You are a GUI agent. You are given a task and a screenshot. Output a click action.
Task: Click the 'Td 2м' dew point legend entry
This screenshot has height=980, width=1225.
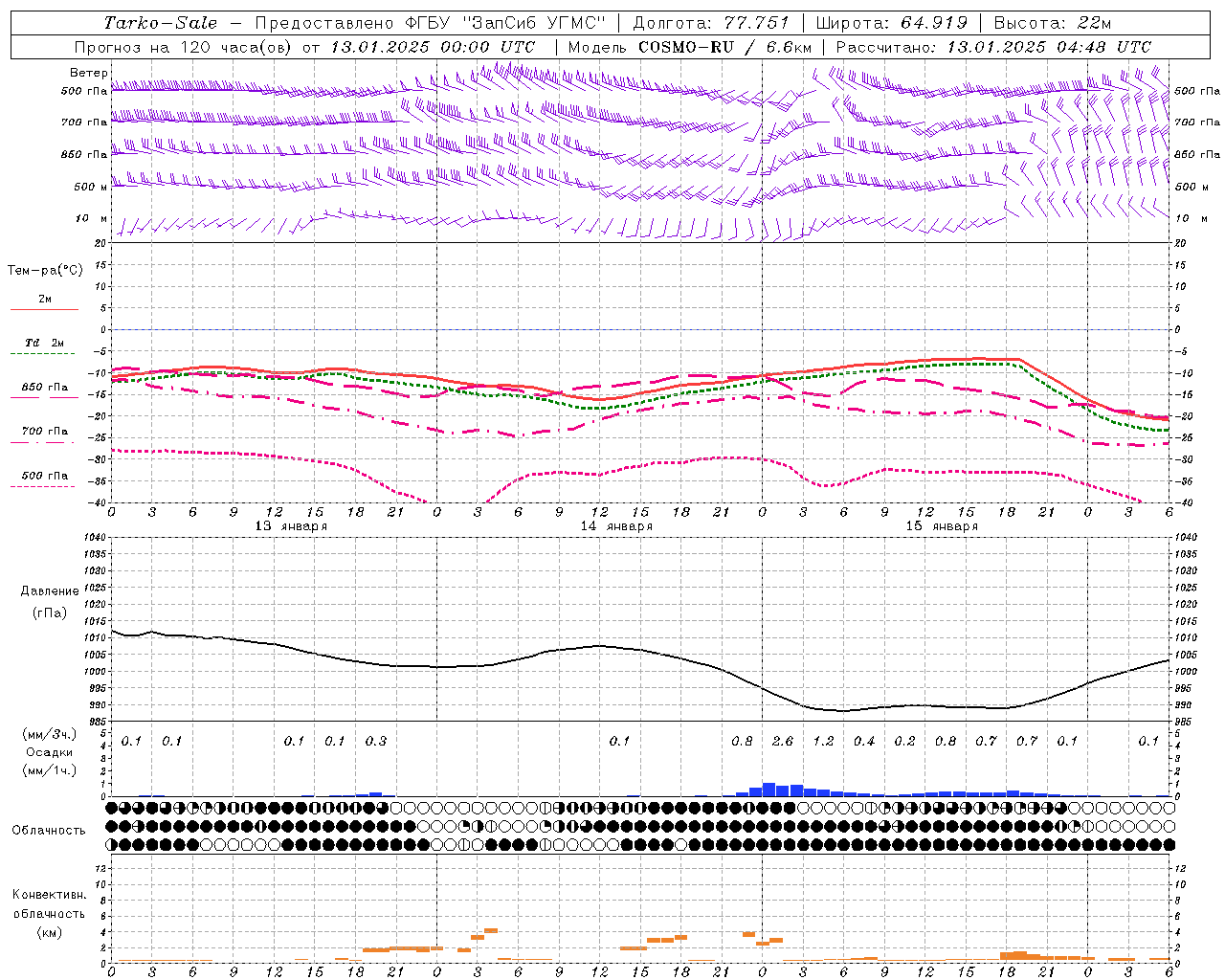[x=45, y=343]
